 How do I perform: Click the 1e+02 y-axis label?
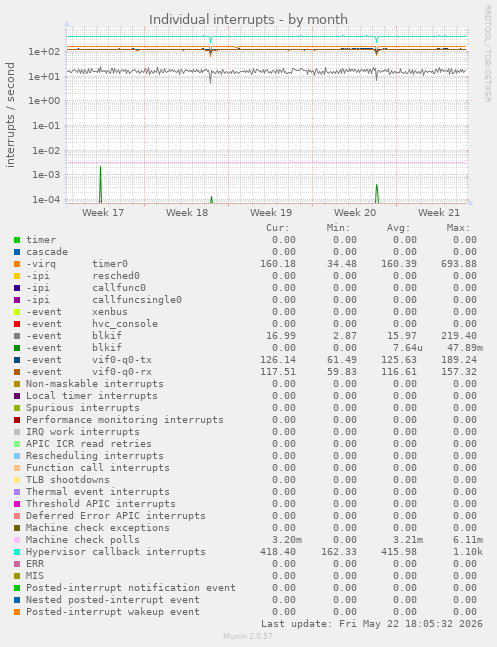[44, 52]
